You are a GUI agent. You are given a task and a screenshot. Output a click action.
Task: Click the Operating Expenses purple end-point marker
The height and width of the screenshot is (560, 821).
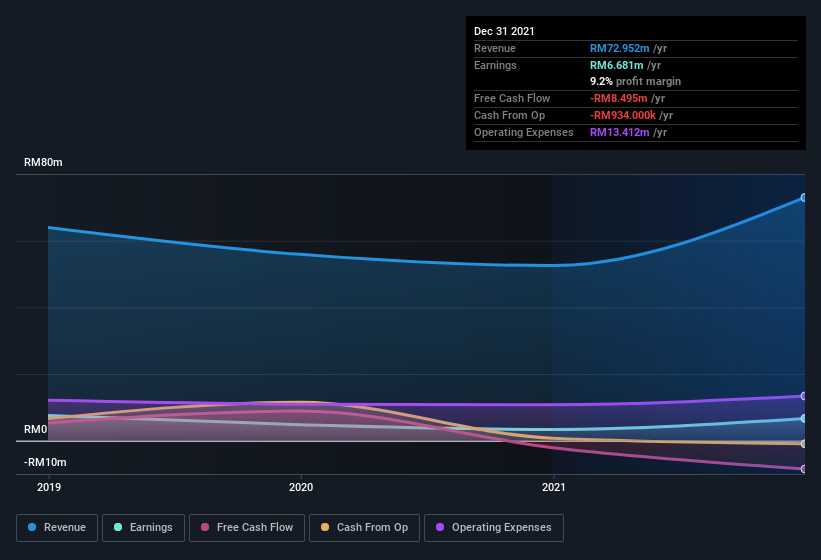[803, 396]
